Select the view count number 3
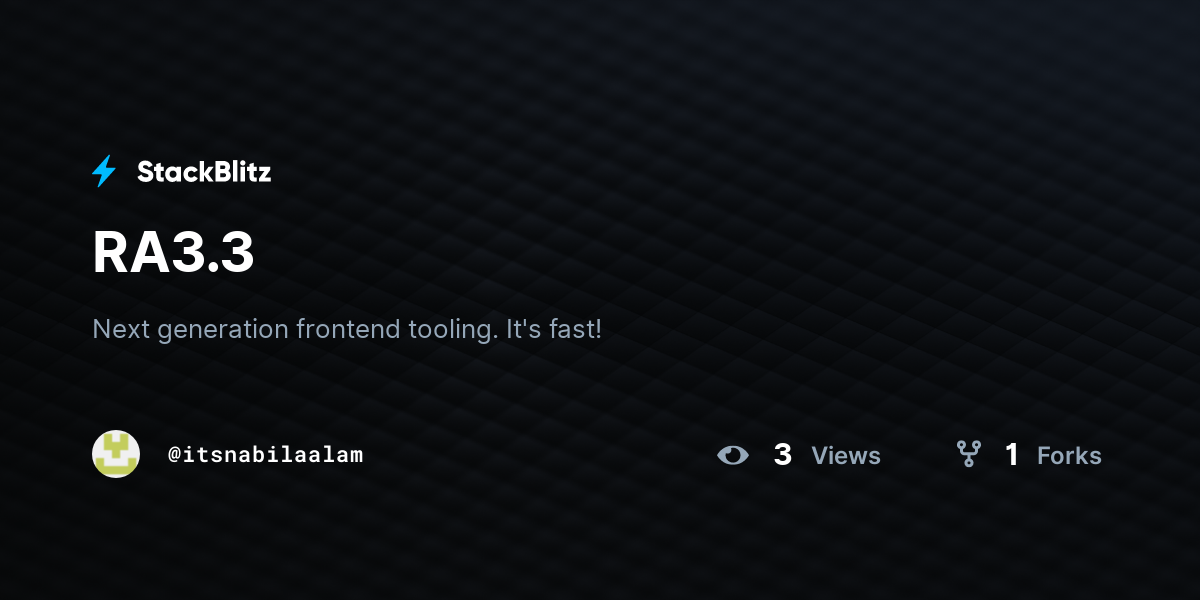The image size is (1200, 600). point(783,455)
